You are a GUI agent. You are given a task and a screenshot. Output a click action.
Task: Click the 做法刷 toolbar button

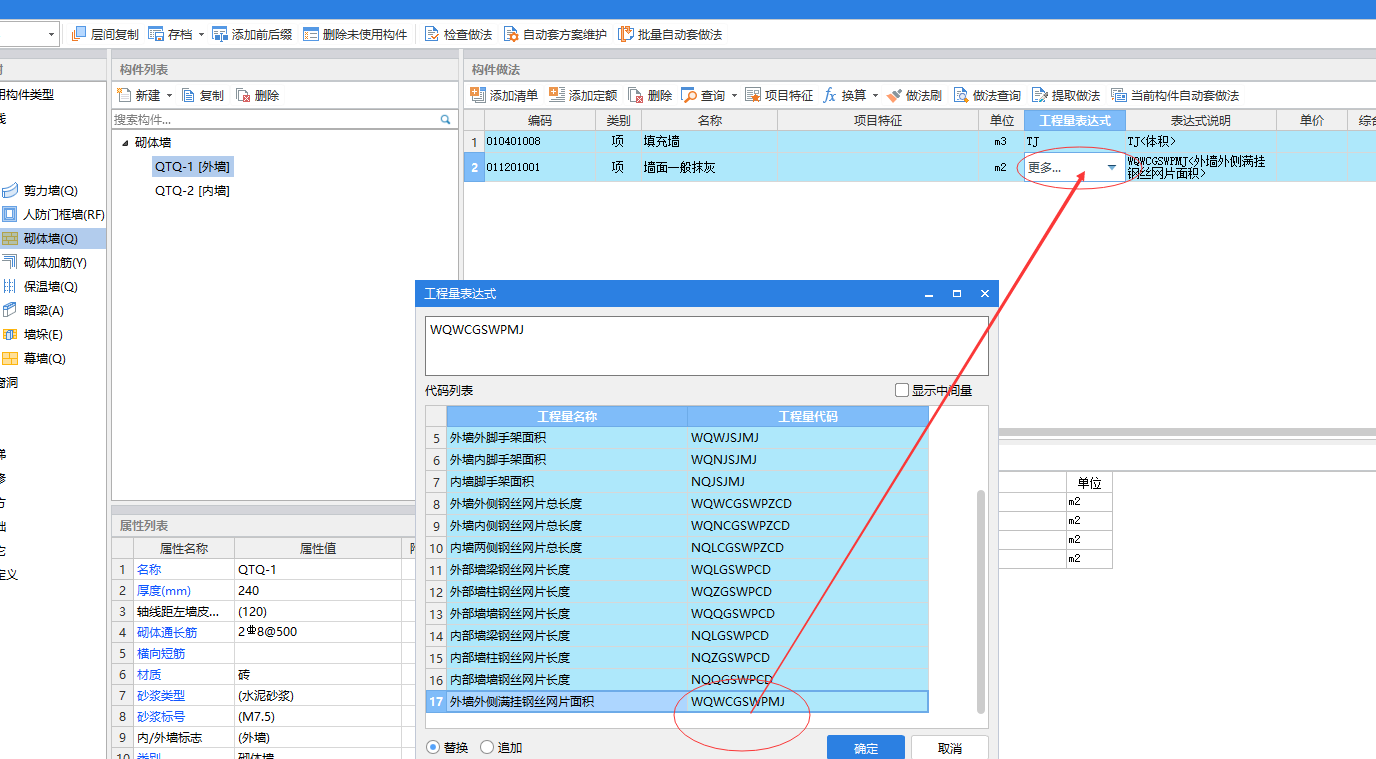point(914,95)
